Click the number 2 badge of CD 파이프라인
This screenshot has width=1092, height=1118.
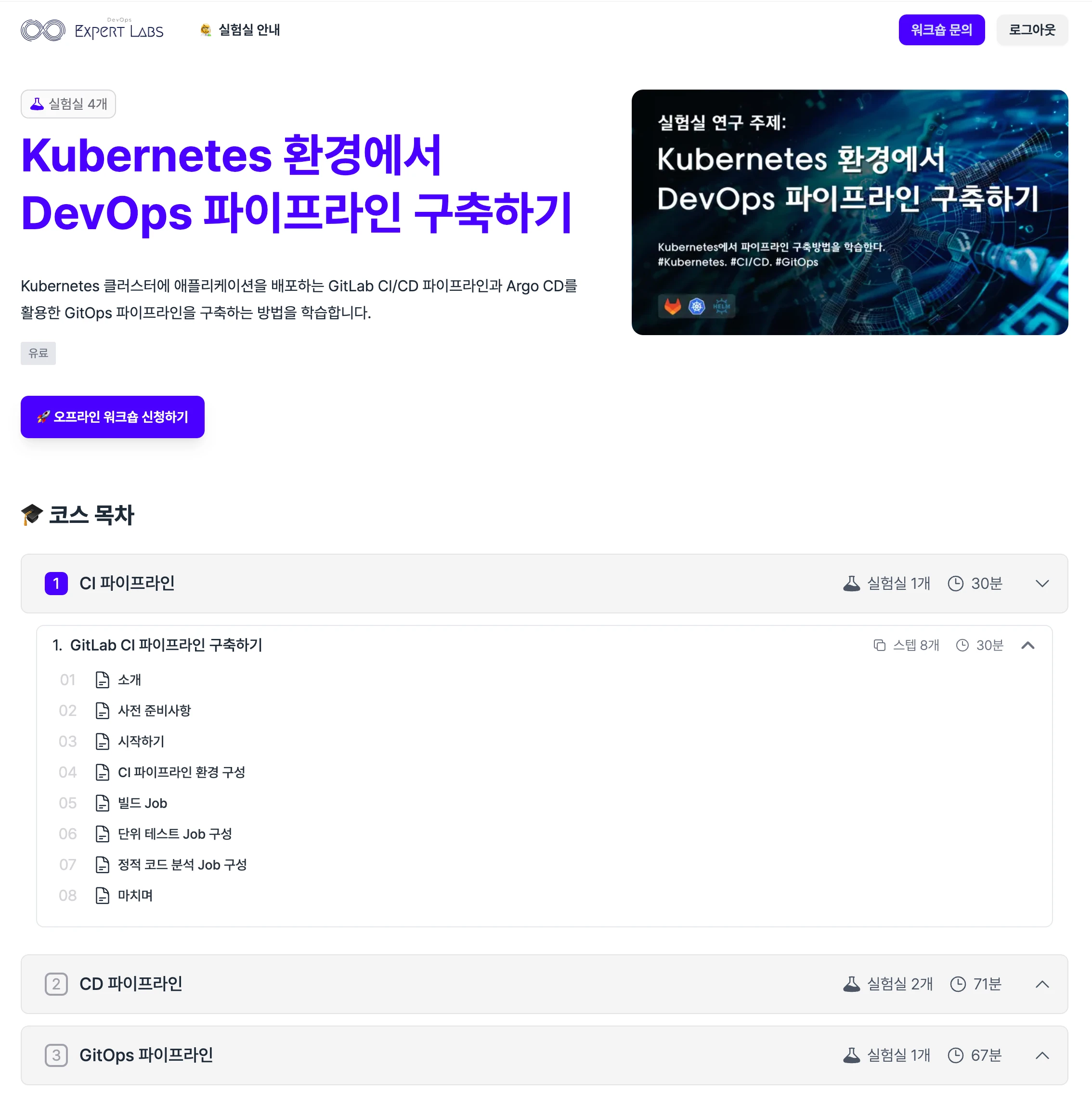click(x=56, y=984)
